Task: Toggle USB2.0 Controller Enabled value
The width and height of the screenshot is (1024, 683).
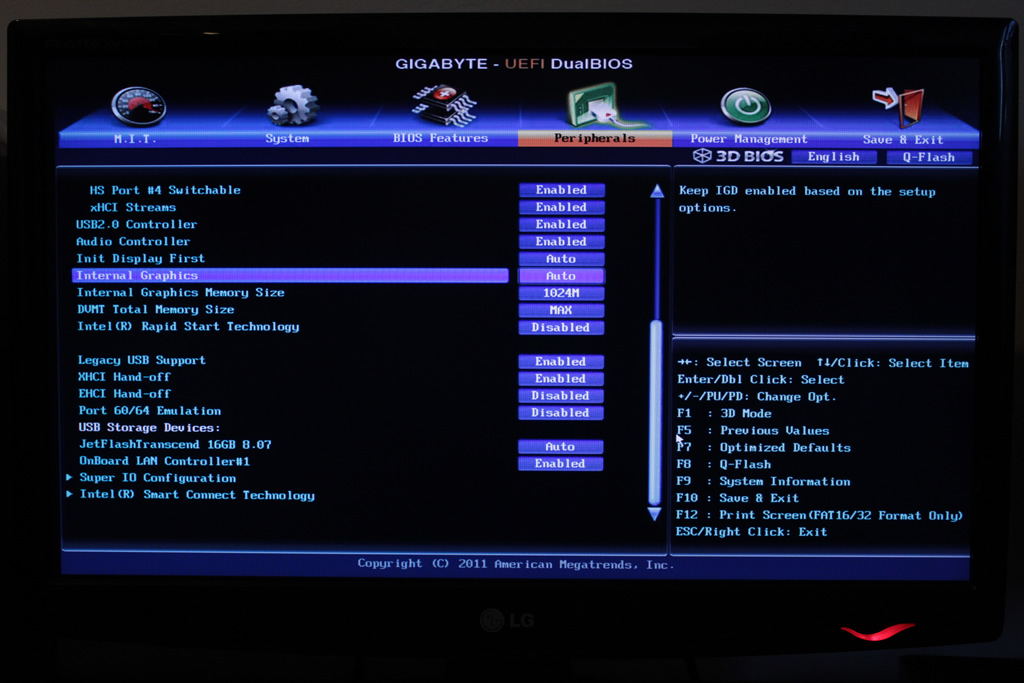Action: [562, 224]
